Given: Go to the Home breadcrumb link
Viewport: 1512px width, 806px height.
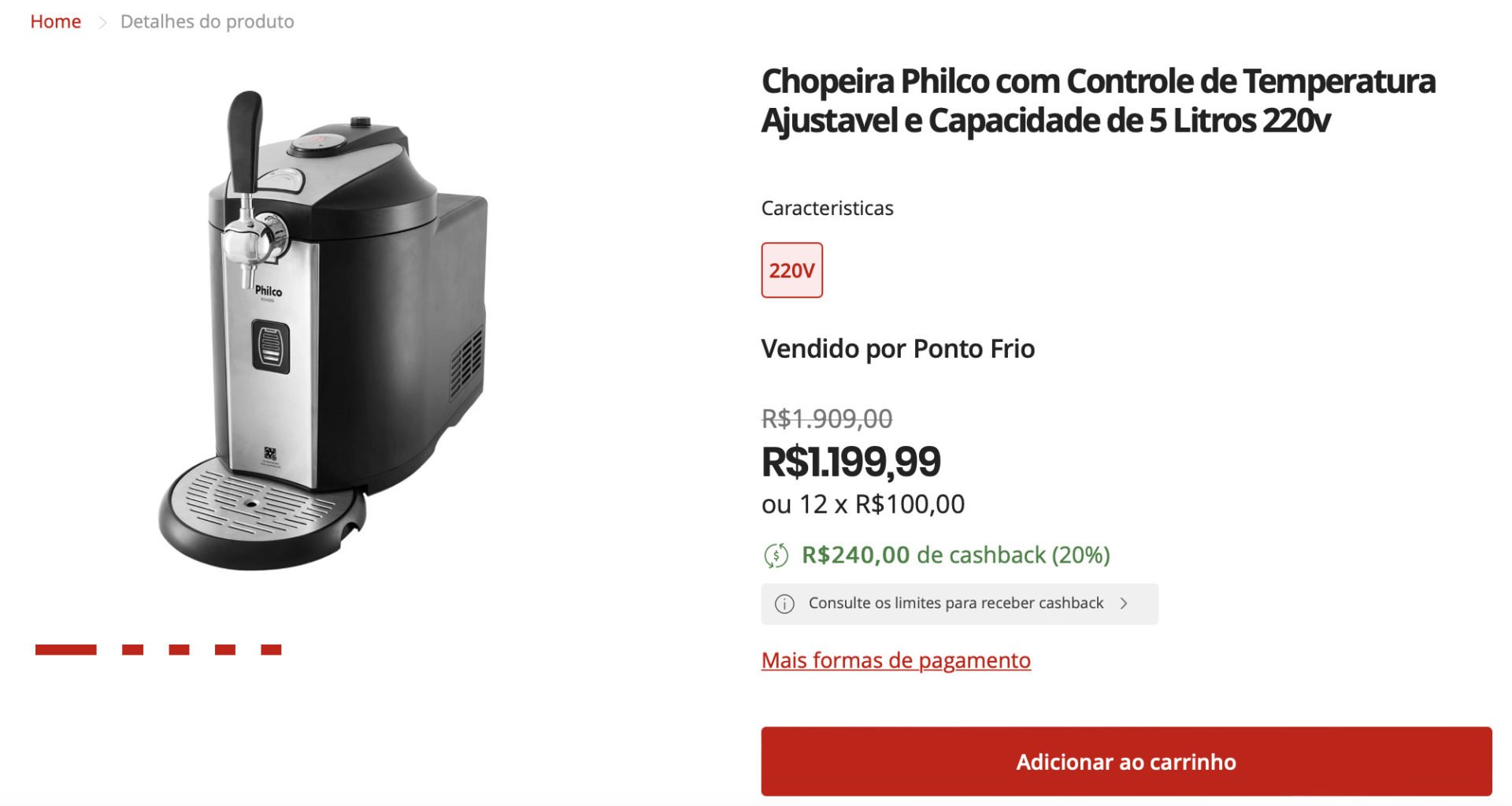Looking at the screenshot, I should (56, 21).
